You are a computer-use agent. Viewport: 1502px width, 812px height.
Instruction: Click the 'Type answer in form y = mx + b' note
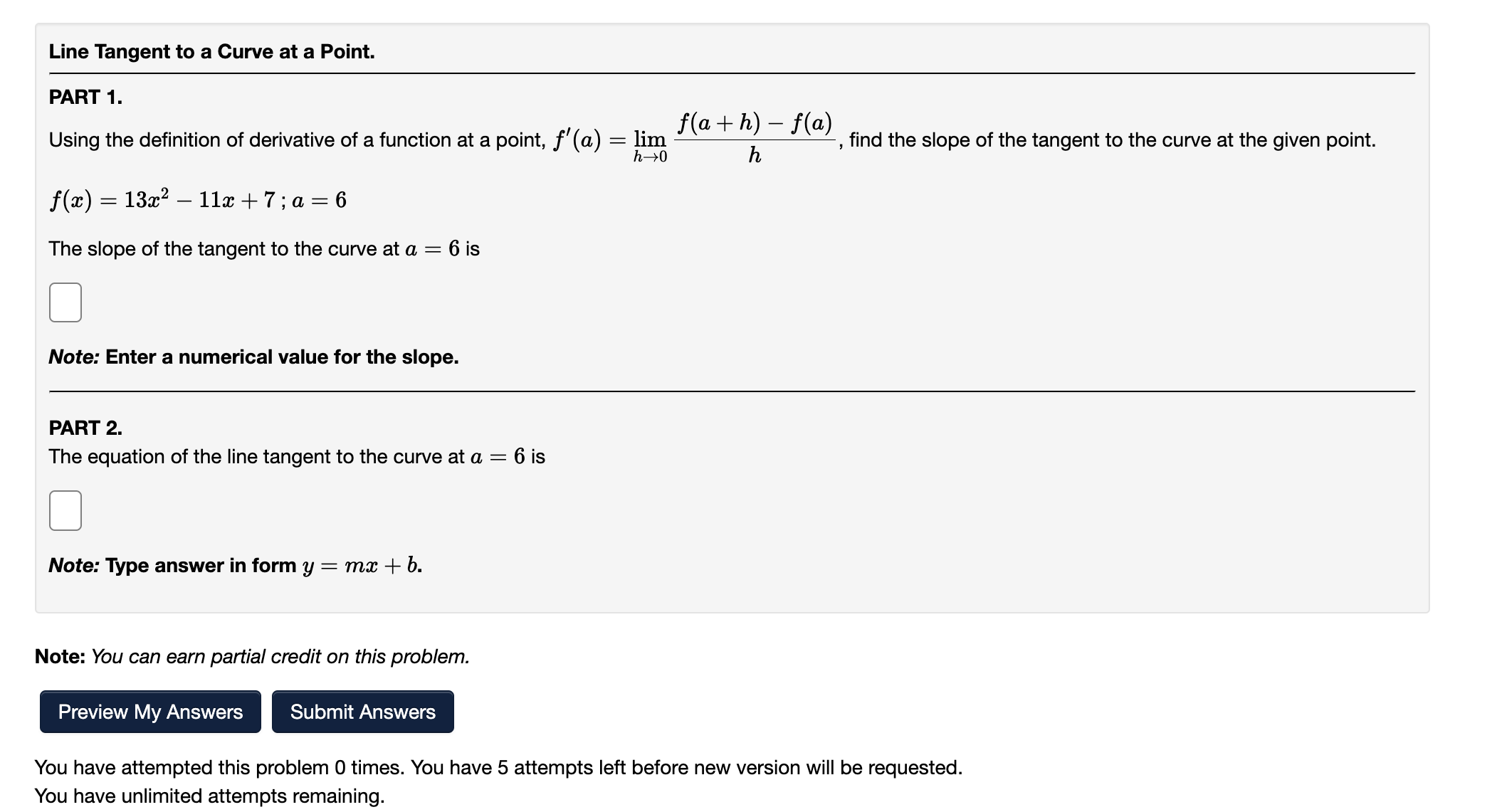click(x=235, y=564)
